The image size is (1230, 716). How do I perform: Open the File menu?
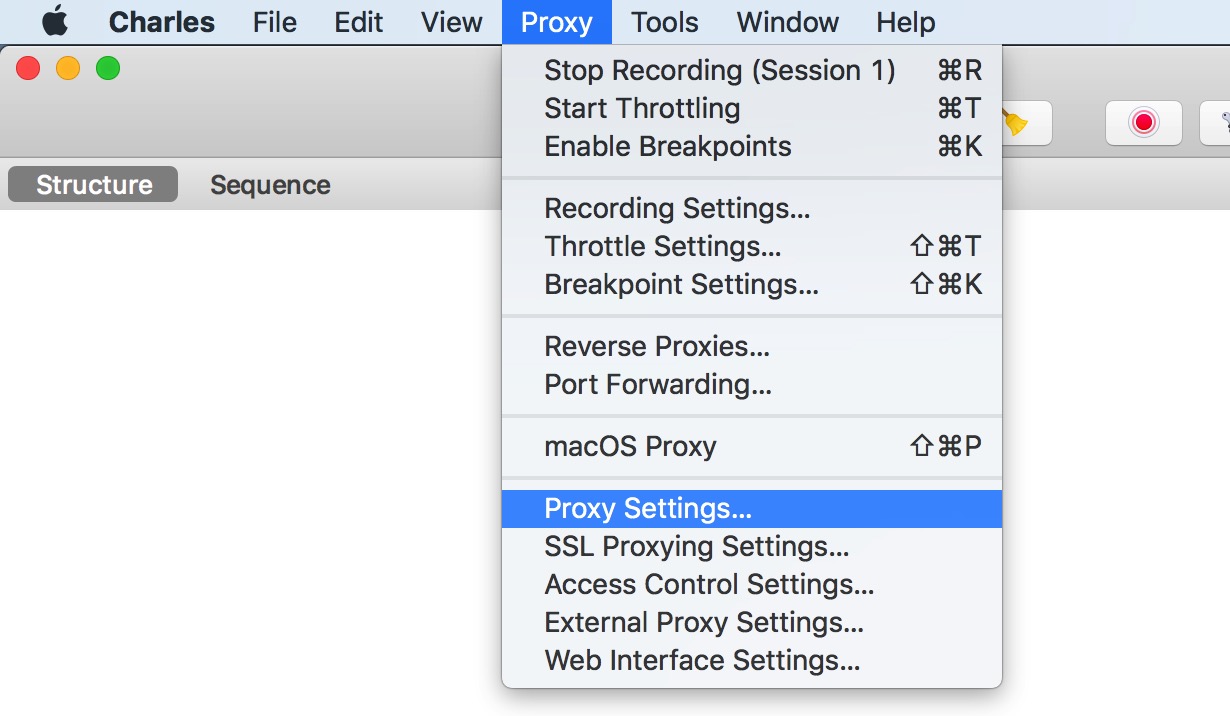274,22
